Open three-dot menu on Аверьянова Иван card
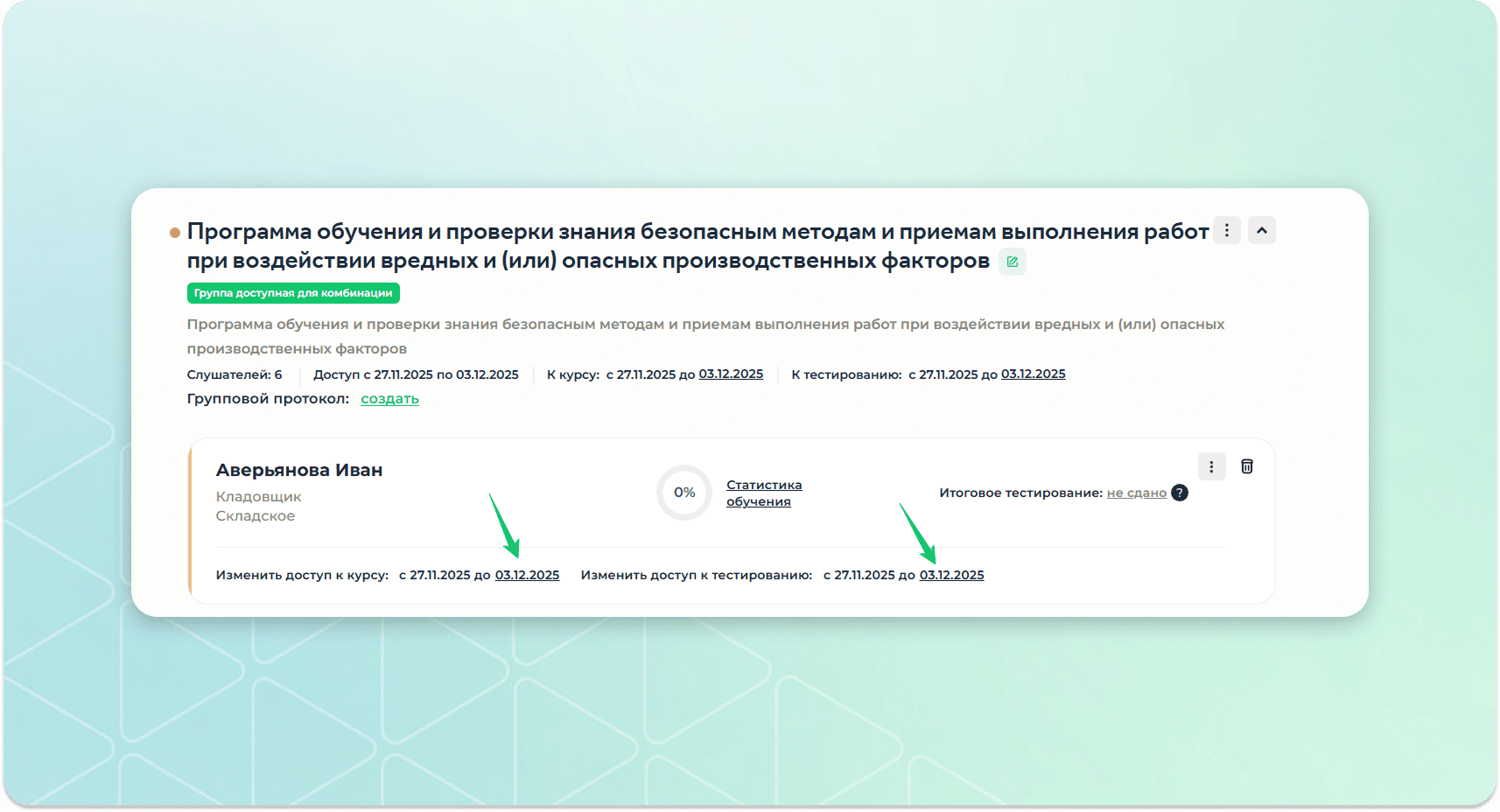 1211,467
